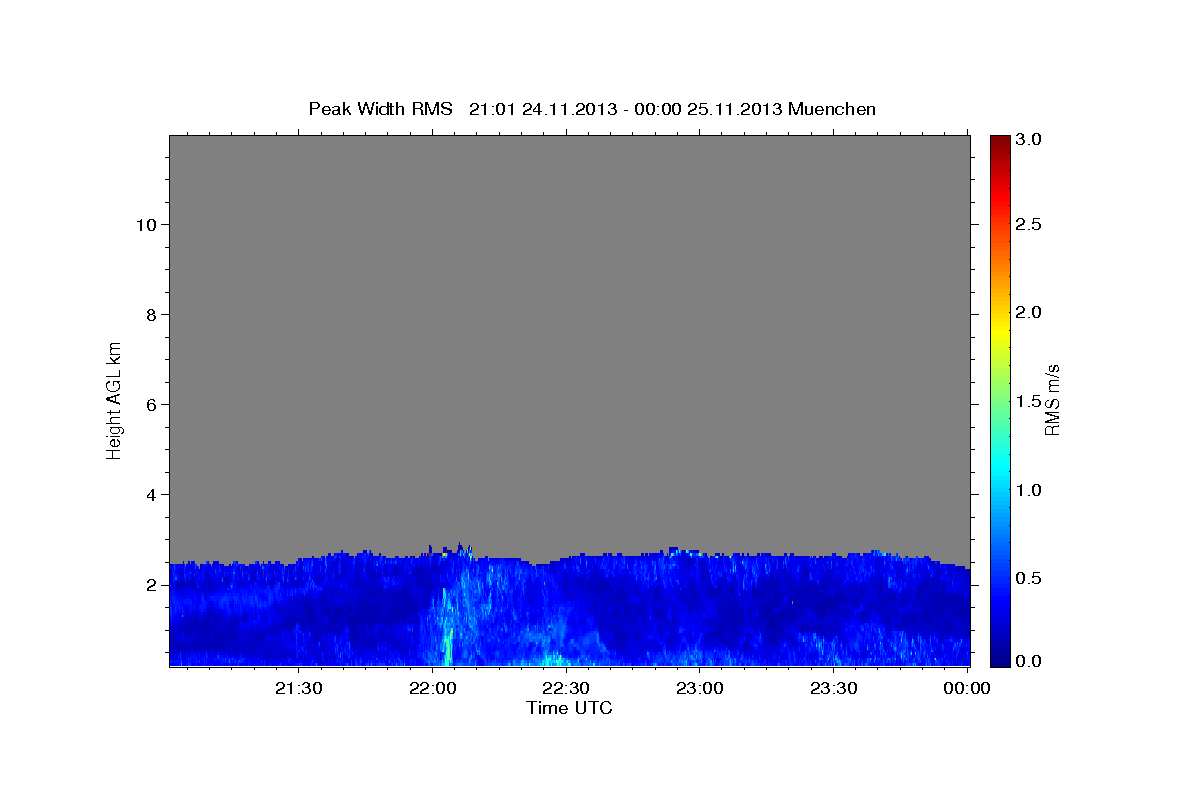Click the 00:00 time tick label
Screen dimensions: 1200x800
coord(967,688)
